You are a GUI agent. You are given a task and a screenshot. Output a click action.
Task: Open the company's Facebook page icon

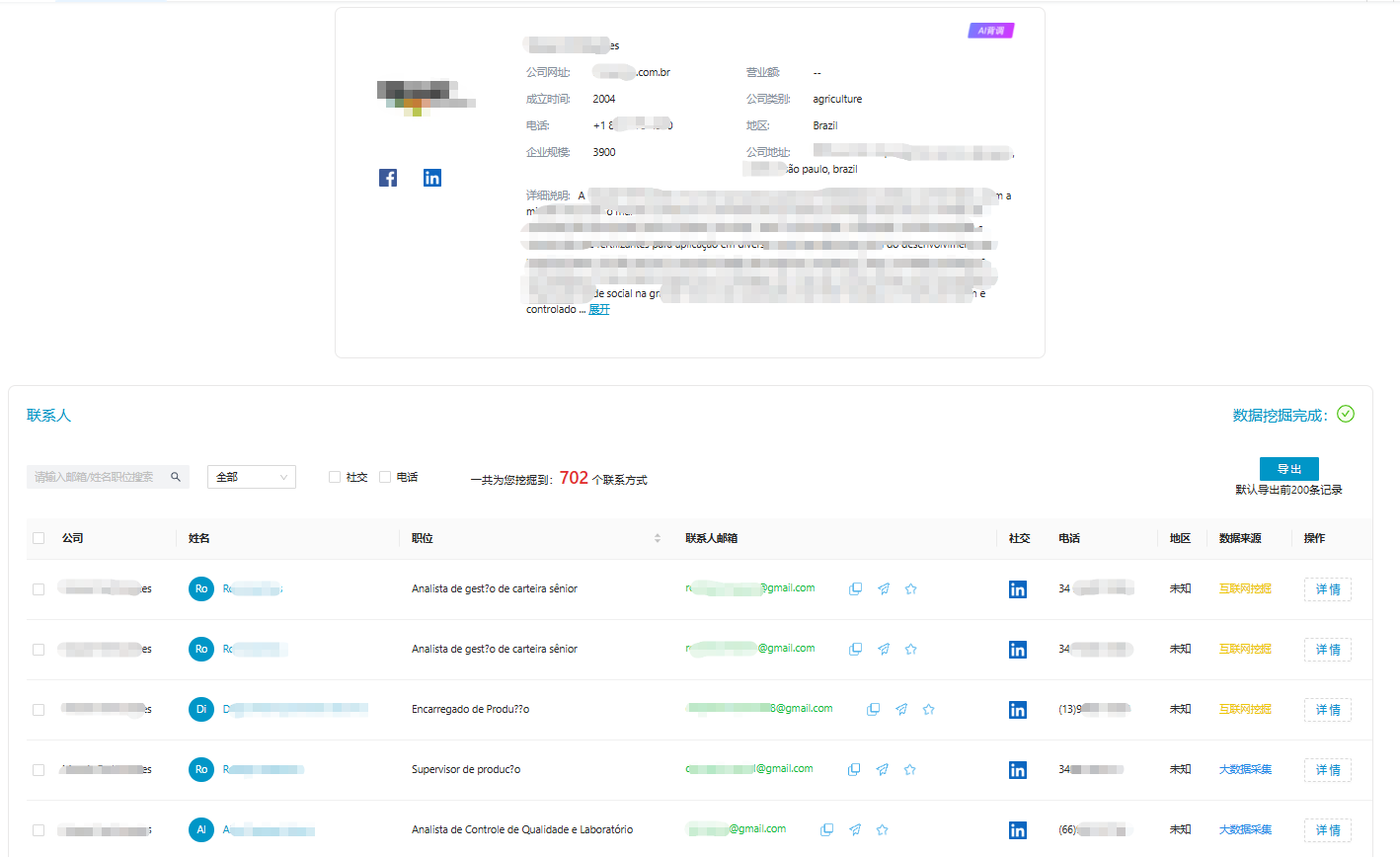click(388, 178)
